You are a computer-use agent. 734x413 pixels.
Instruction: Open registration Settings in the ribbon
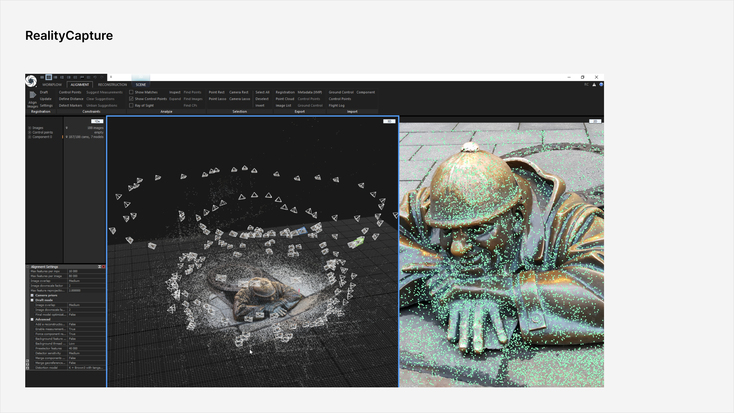coord(46,105)
